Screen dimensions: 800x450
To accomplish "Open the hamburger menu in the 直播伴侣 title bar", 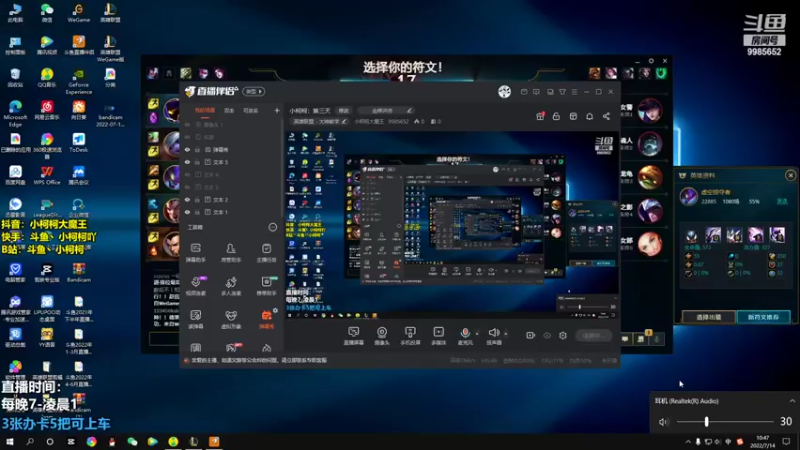I will tap(574, 92).
